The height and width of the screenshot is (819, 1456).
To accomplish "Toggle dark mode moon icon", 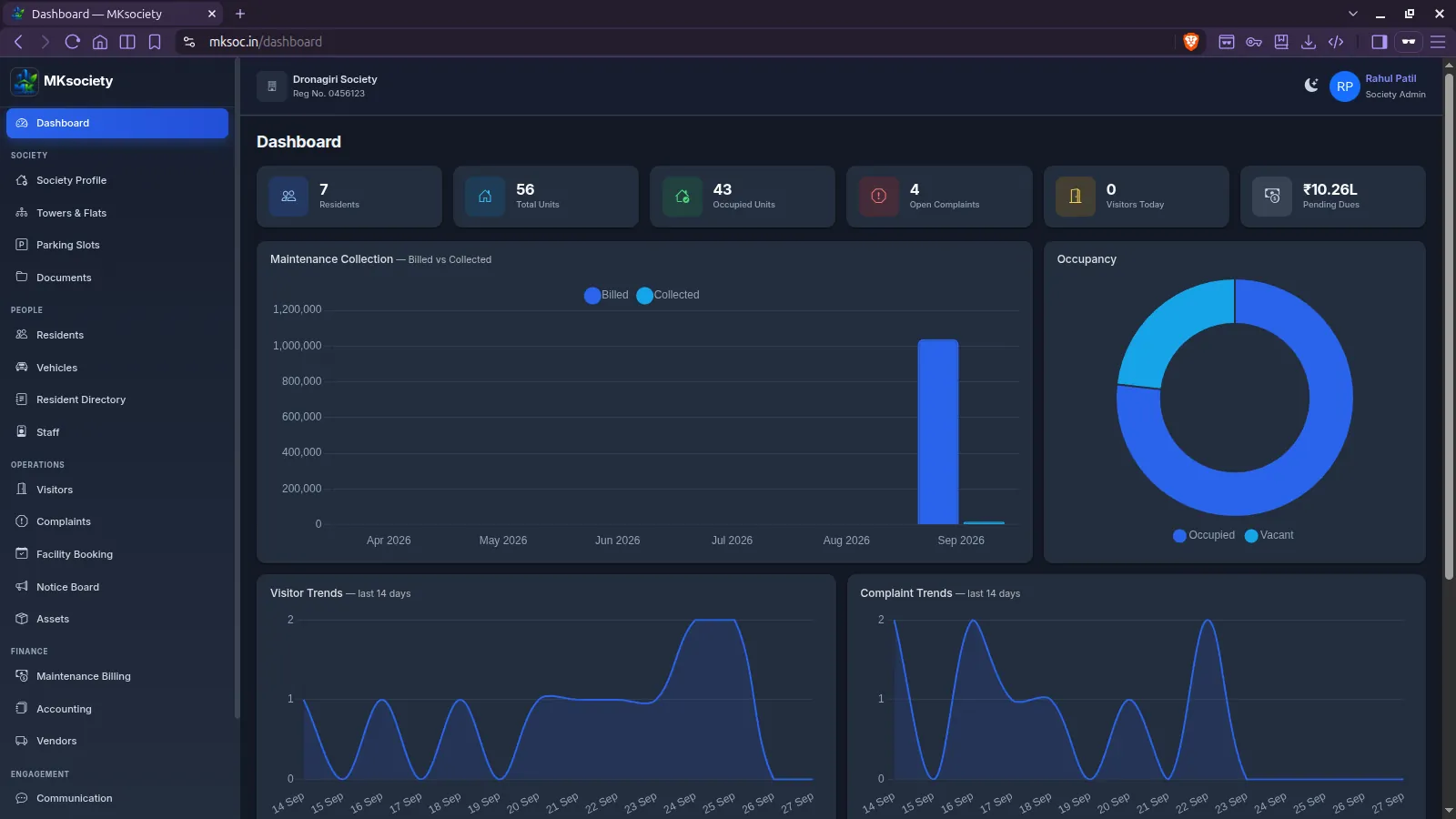I will click(1311, 86).
